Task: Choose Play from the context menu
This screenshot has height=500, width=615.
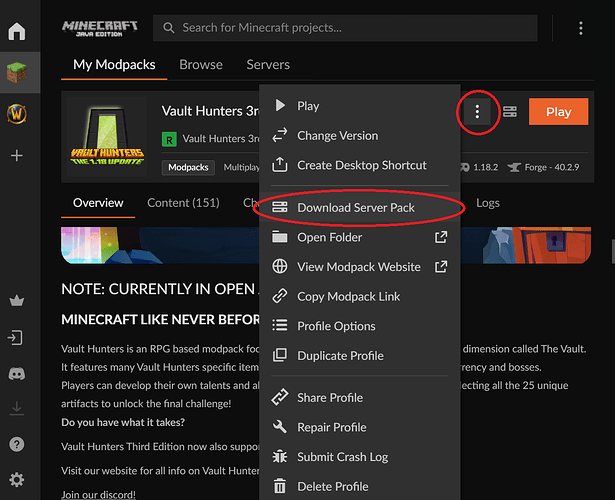Action: pos(360,105)
